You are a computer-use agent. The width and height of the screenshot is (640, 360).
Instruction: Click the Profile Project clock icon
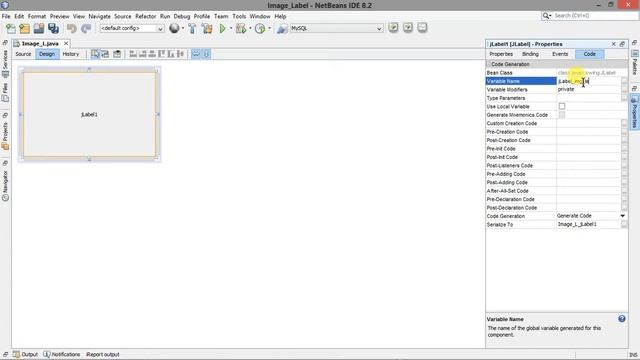point(260,28)
